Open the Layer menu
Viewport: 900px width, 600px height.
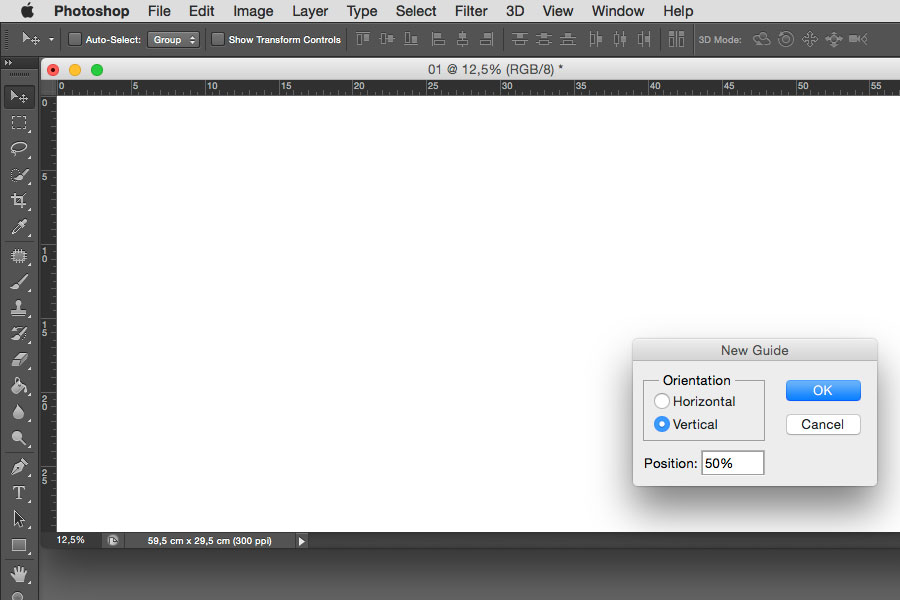click(x=310, y=11)
